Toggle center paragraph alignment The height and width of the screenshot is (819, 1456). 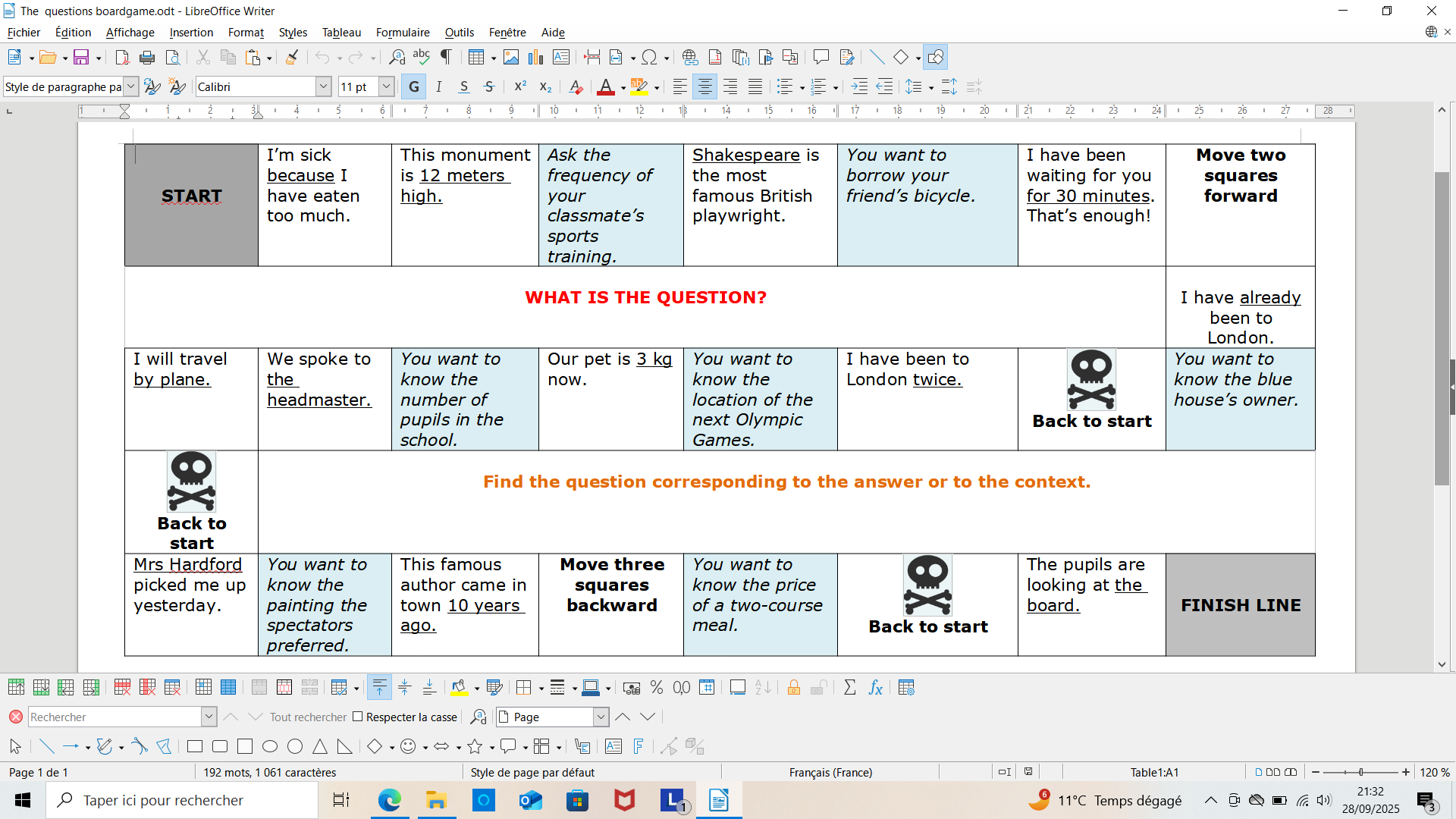pyautogui.click(x=705, y=86)
